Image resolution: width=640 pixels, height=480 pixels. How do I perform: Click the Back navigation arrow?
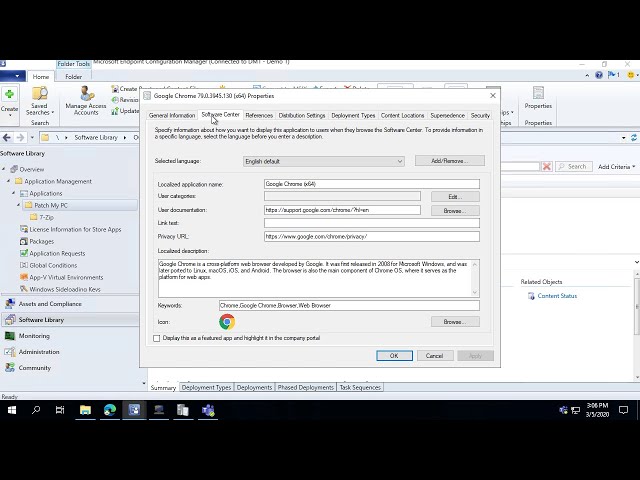7,138
